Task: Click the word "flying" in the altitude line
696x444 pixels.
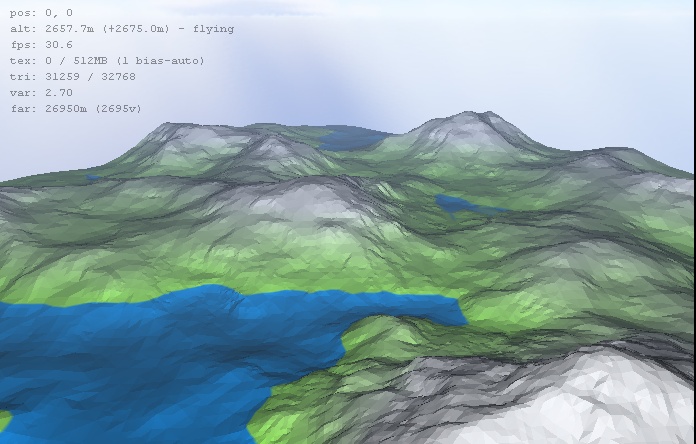Action: pos(215,29)
